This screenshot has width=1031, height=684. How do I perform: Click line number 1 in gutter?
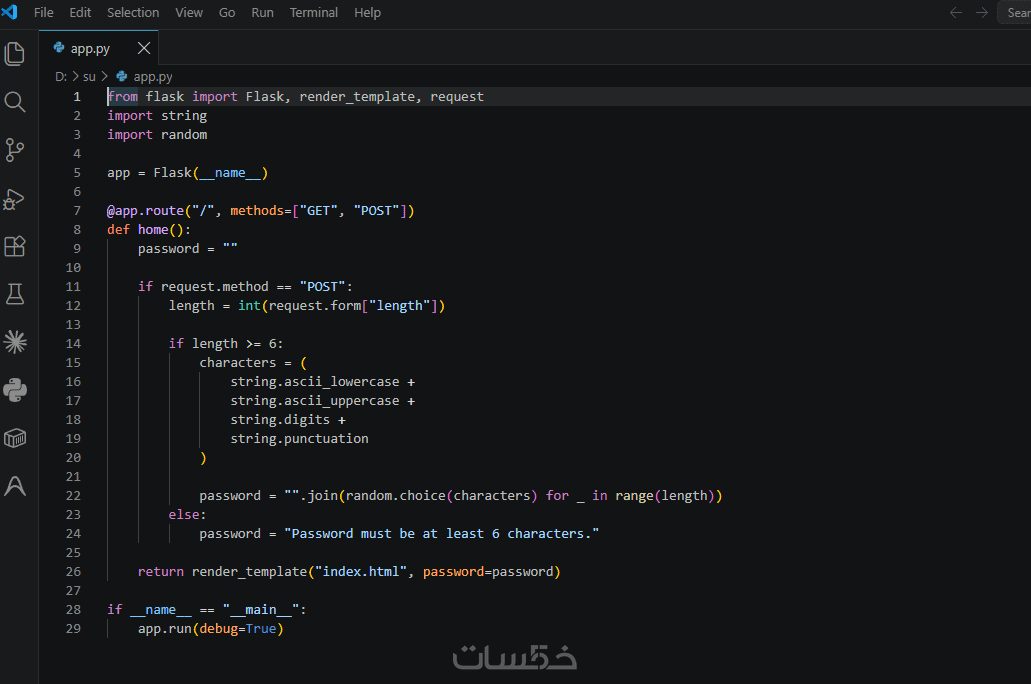coord(77,97)
